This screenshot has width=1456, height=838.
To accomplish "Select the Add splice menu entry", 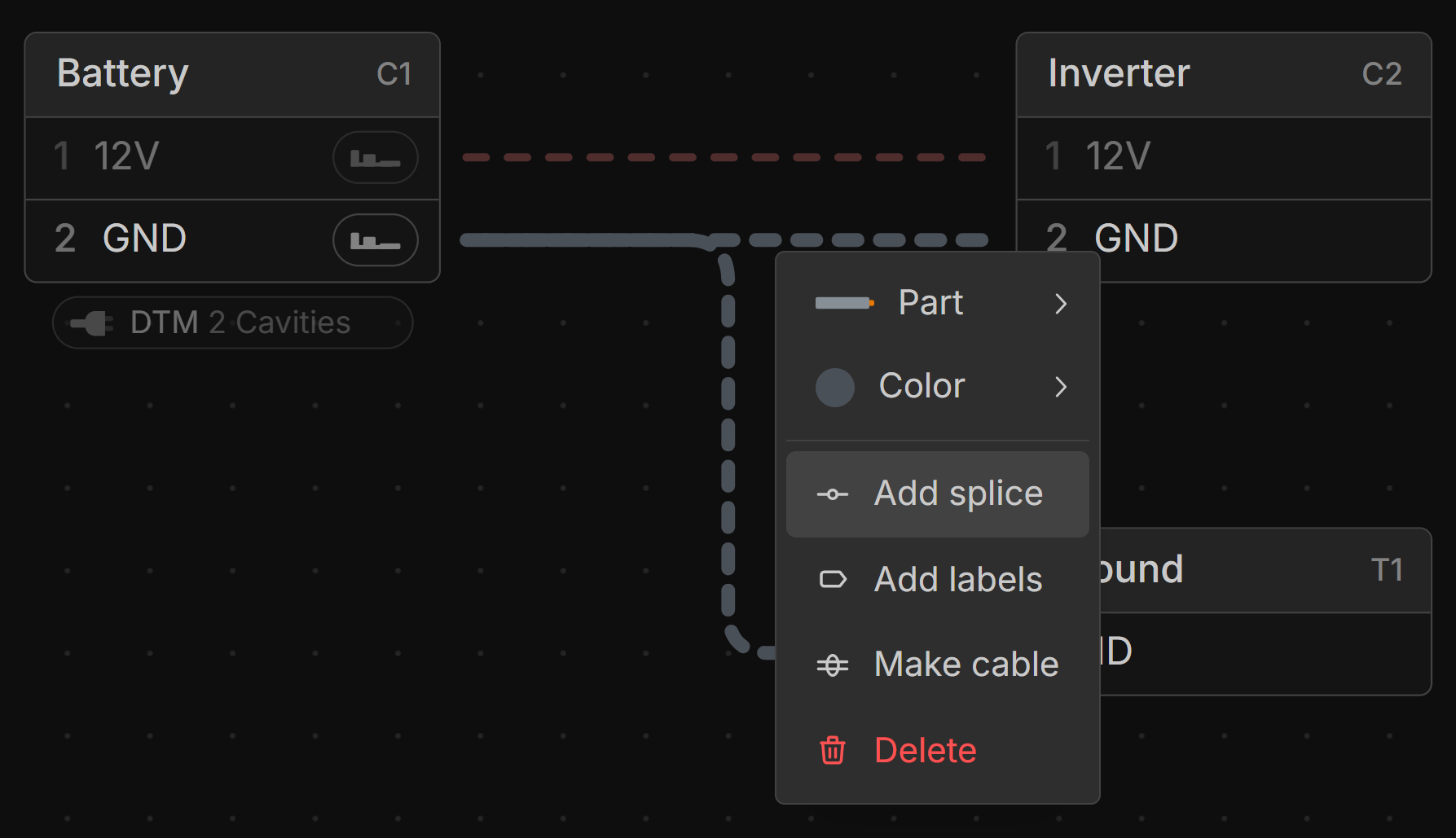I will pyautogui.click(x=957, y=494).
